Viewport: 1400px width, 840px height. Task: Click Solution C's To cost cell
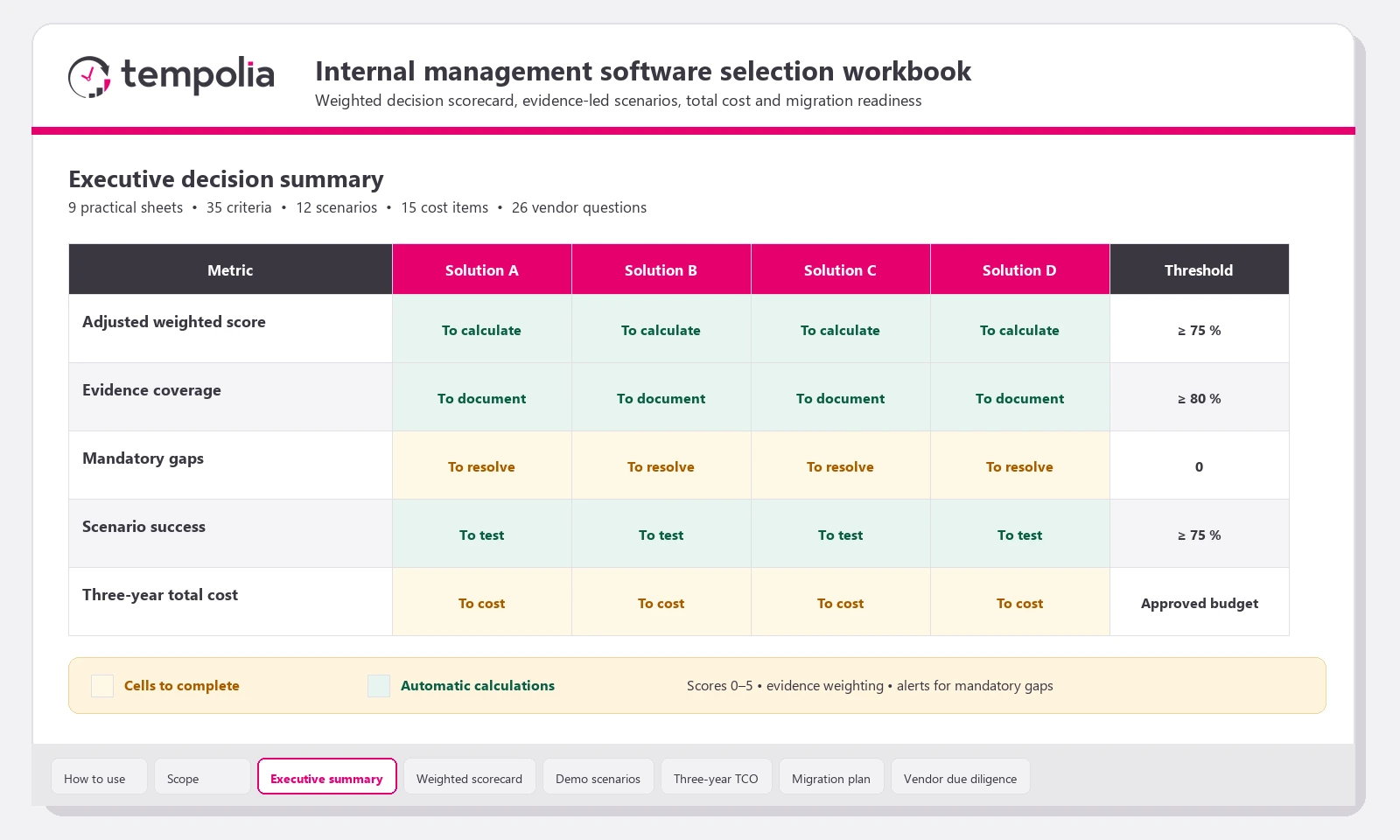(x=841, y=602)
